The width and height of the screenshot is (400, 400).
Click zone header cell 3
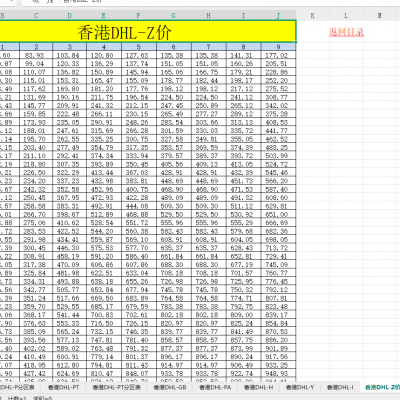click(x=70, y=47)
